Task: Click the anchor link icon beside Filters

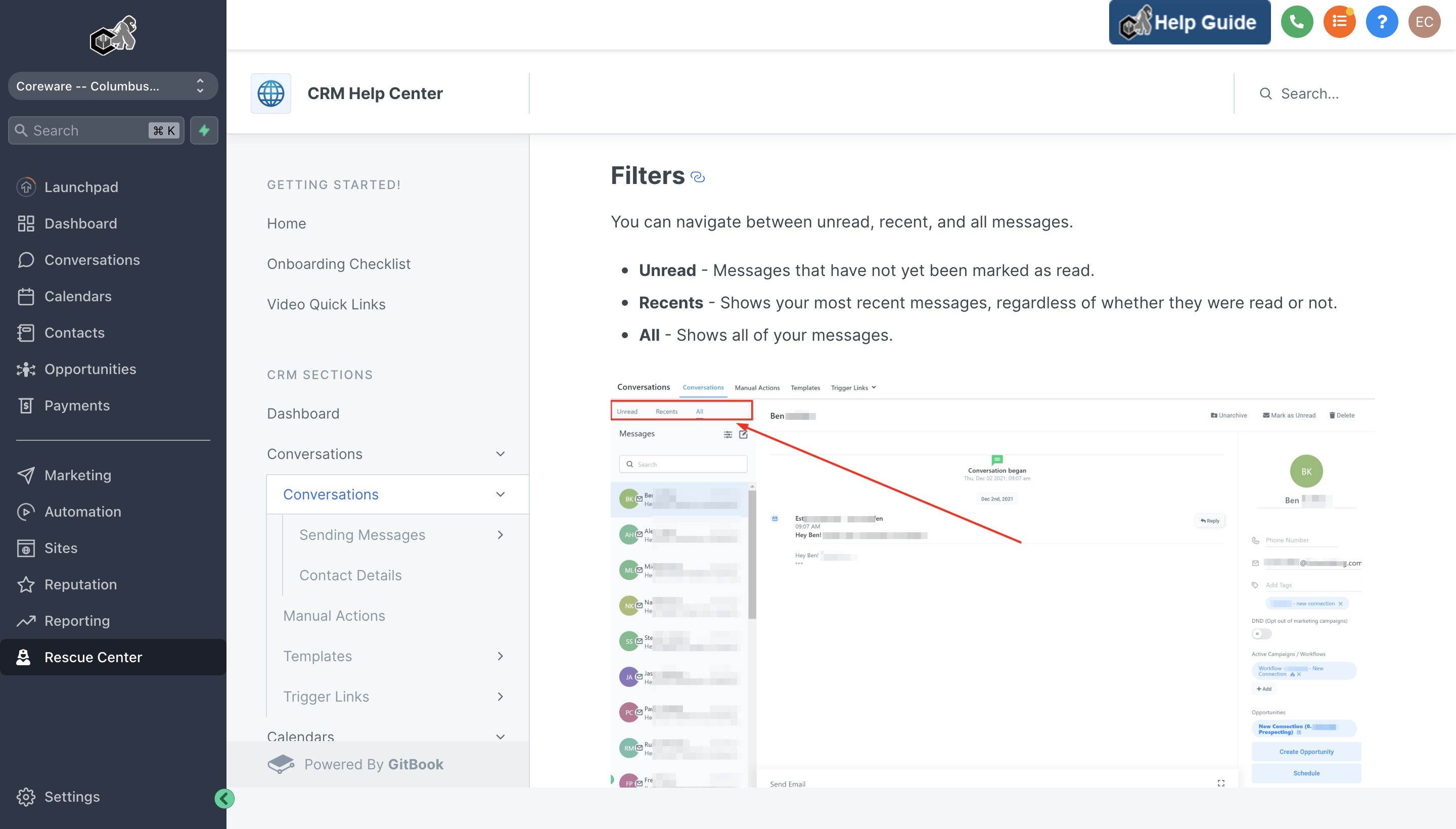Action: [698, 177]
